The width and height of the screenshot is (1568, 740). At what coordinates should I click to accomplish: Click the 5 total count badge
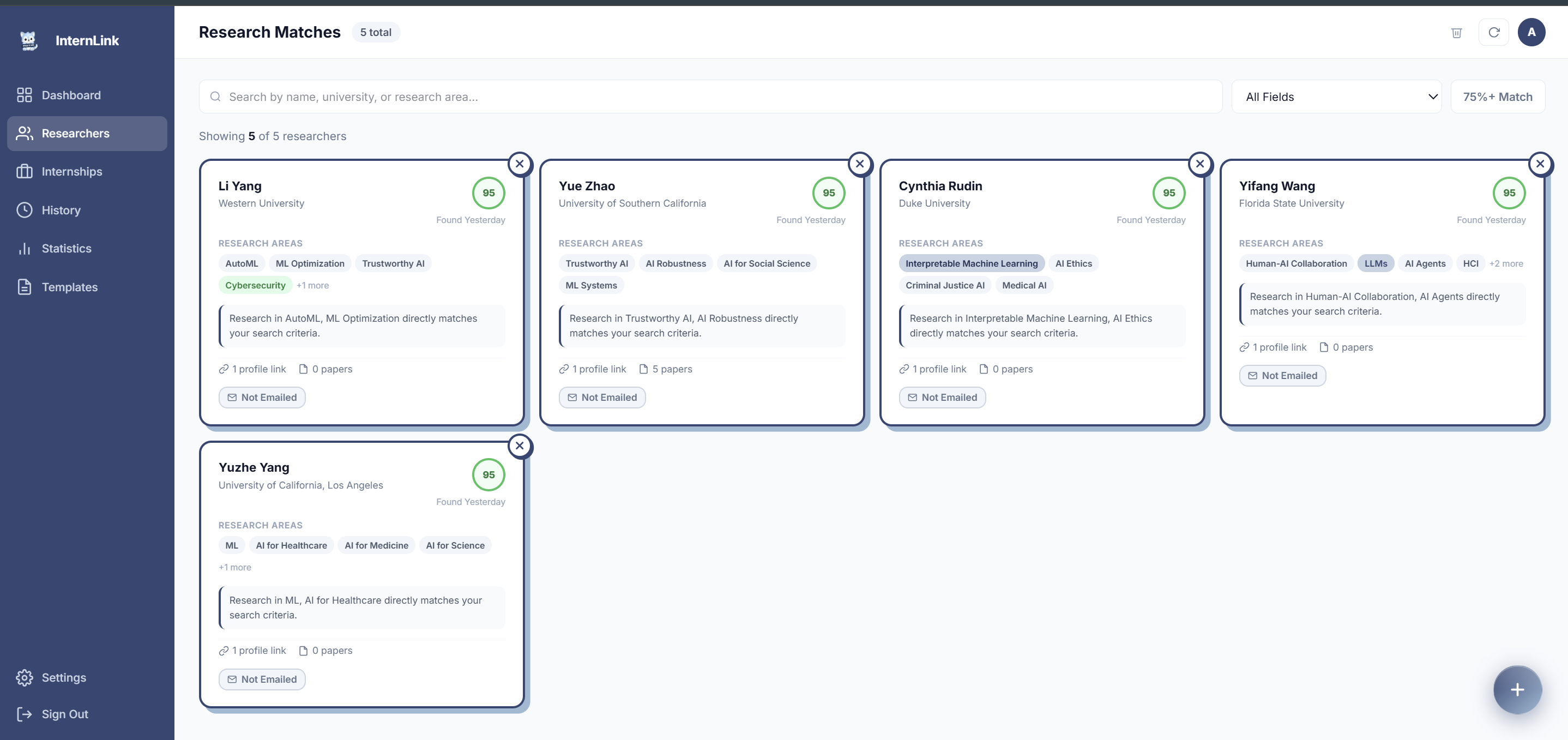[376, 33]
